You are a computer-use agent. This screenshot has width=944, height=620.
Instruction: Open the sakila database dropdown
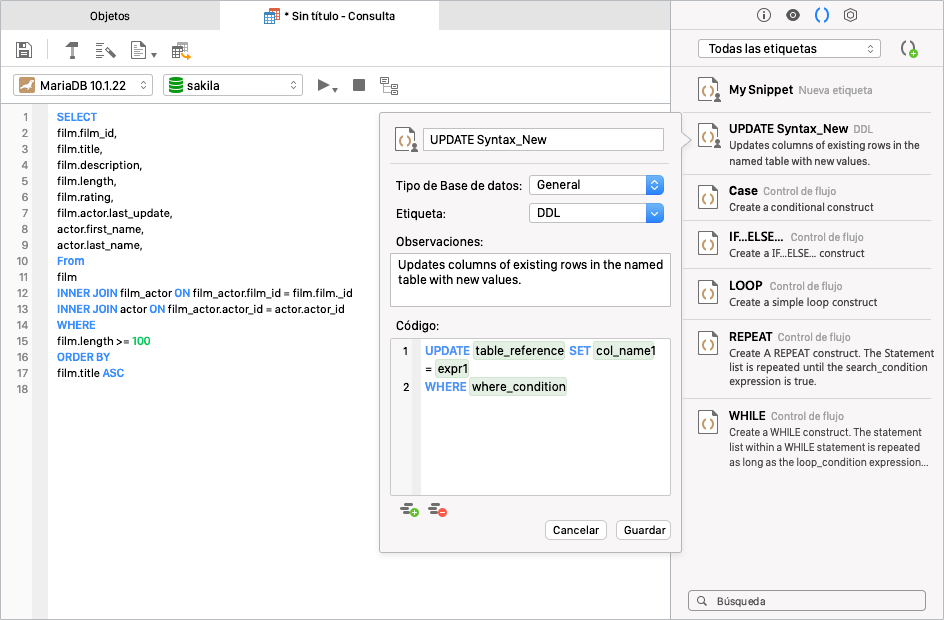[x=232, y=85]
